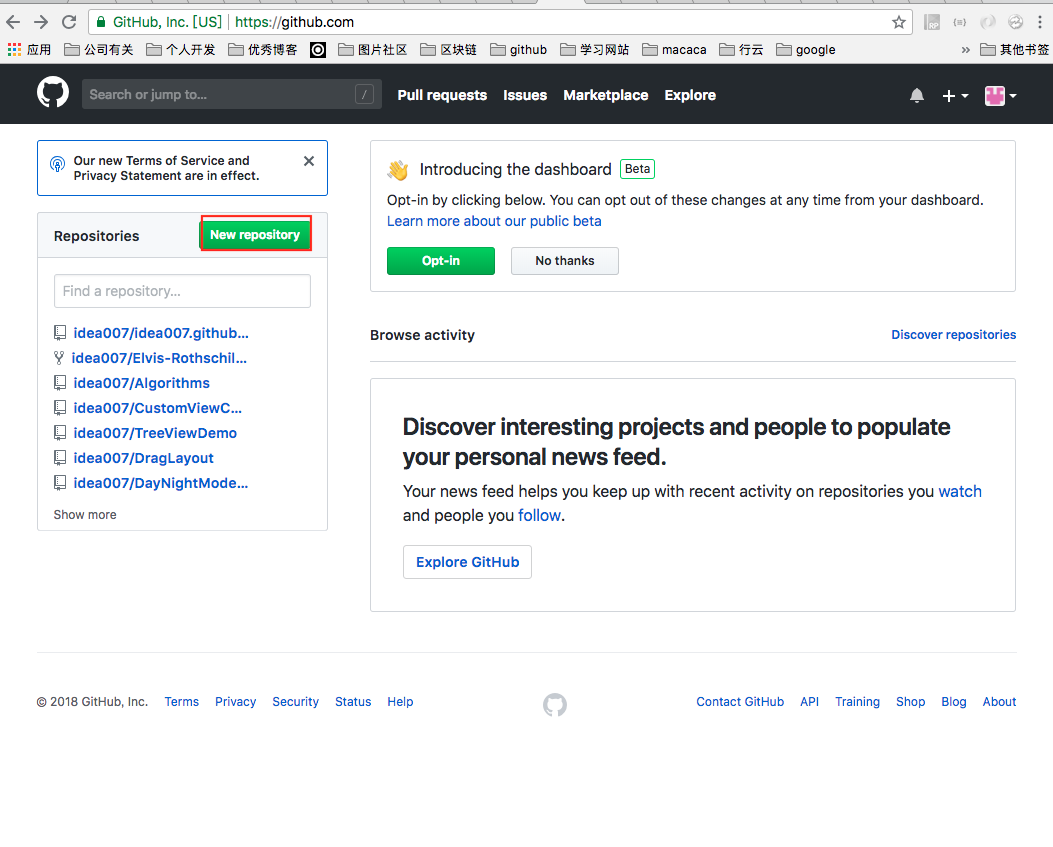This screenshot has height=847, width=1053.
Task: Show hidden bookmarks with the double chevron
Action: click(966, 50)
